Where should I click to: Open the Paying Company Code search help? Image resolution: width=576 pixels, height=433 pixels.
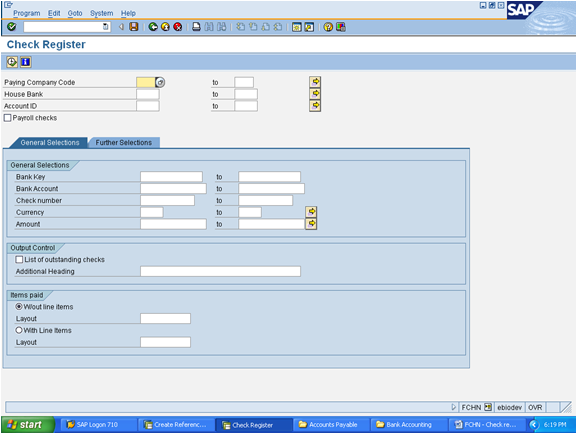pyautogui.click(x=160, y=82)
